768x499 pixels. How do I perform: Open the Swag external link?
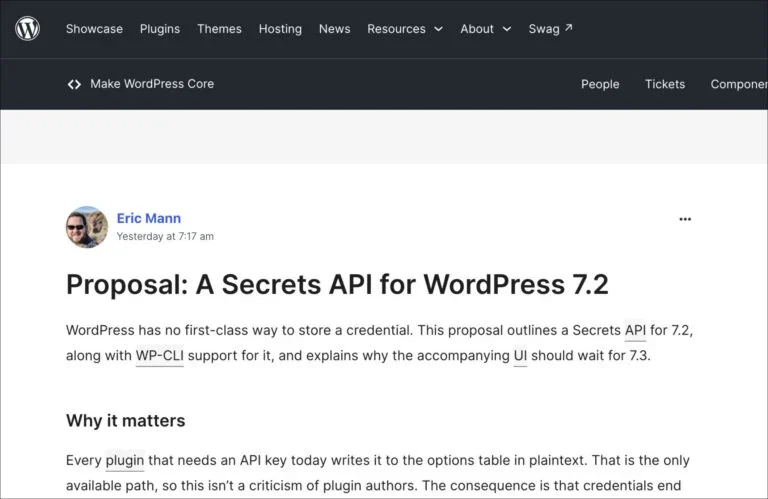pos(551,29)
